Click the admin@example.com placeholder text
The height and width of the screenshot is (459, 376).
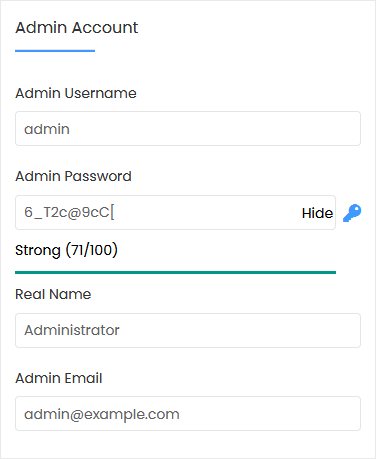(102, 414)
